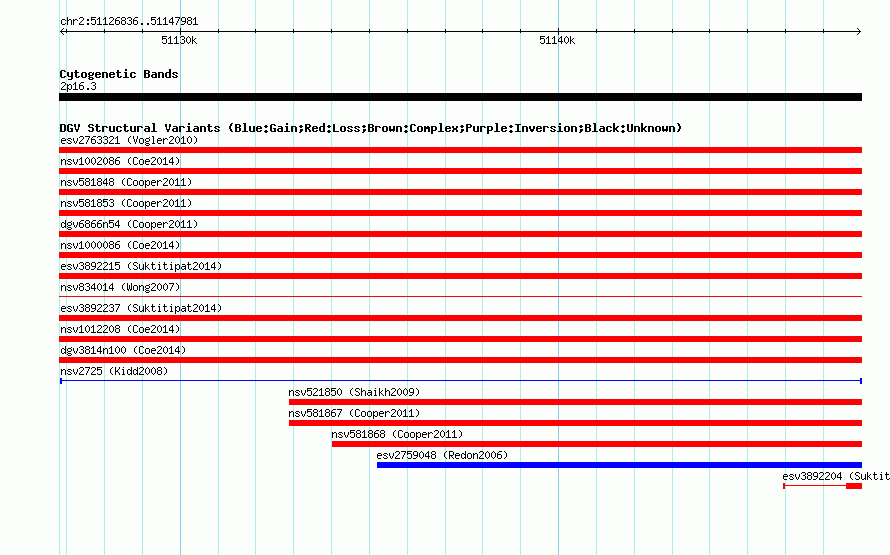Click small red block of esv3892204
The width and height of the screenshot is (890, 555).
pyautogui.click(x=854, y=486)
